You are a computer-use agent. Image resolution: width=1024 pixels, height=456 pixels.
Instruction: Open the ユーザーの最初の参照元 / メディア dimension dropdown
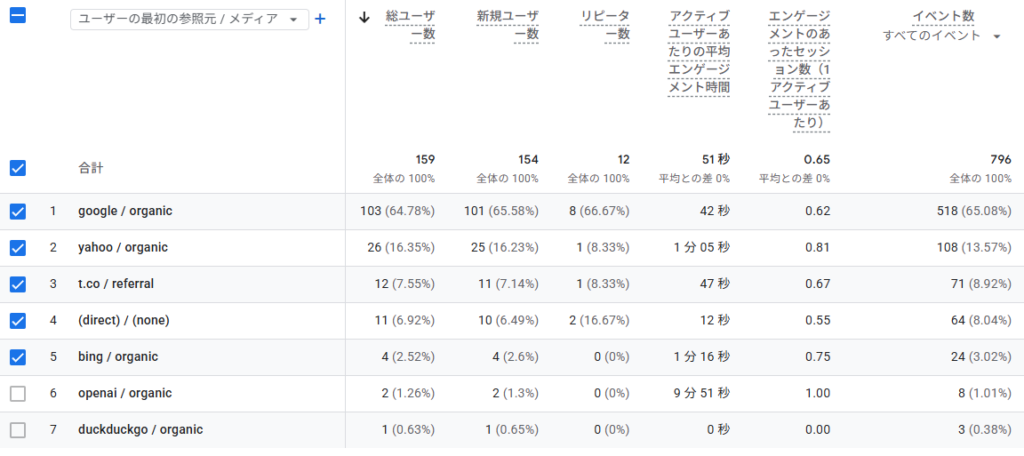point(189,20)
